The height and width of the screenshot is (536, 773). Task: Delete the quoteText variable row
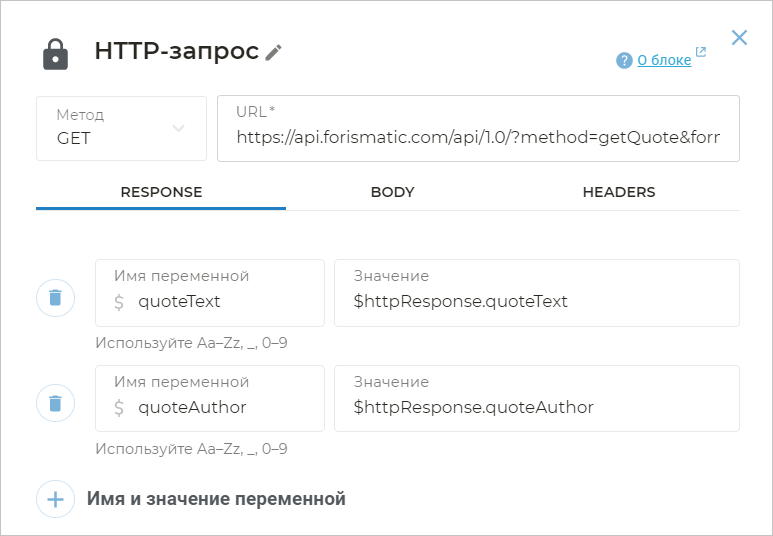56,298
